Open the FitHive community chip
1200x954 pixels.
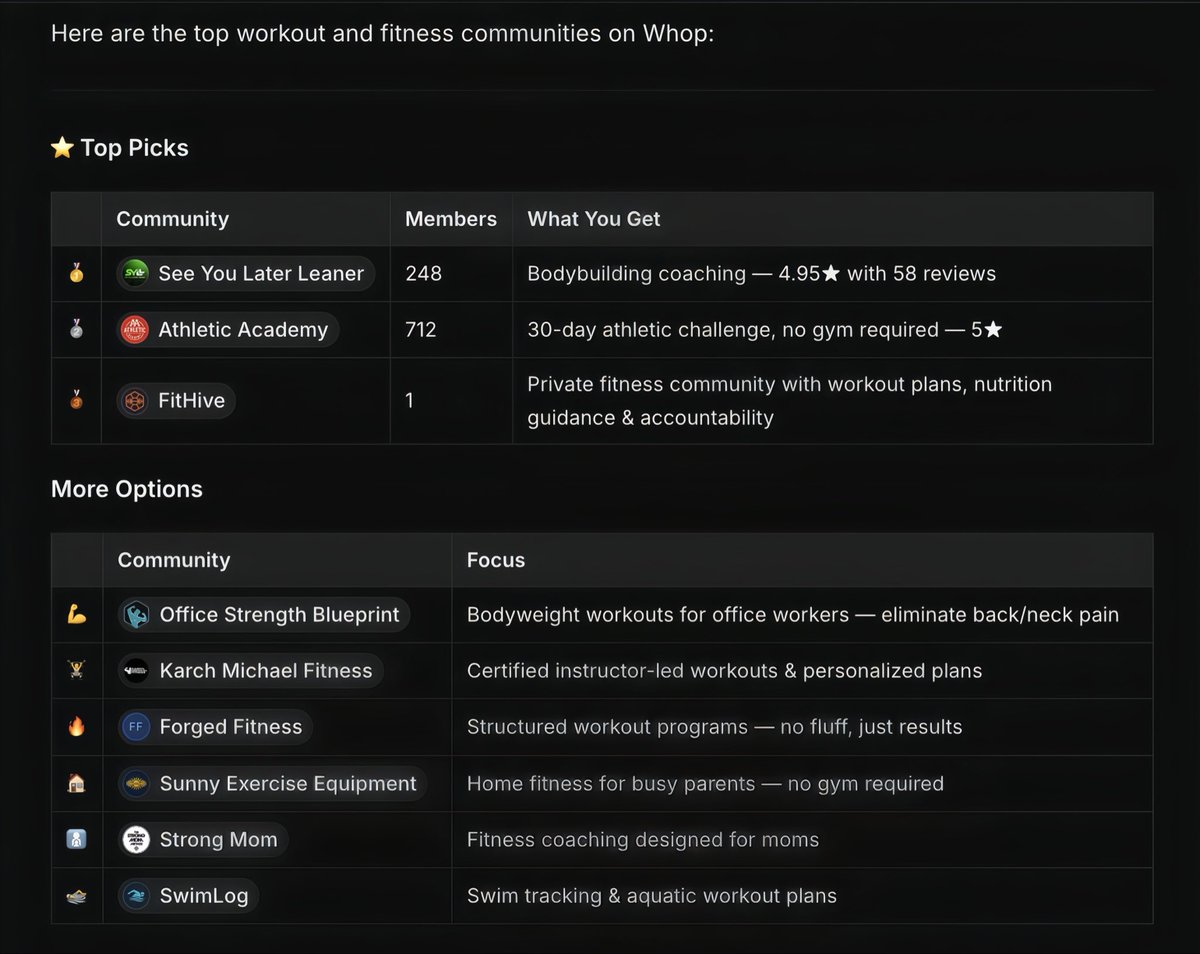176,401
